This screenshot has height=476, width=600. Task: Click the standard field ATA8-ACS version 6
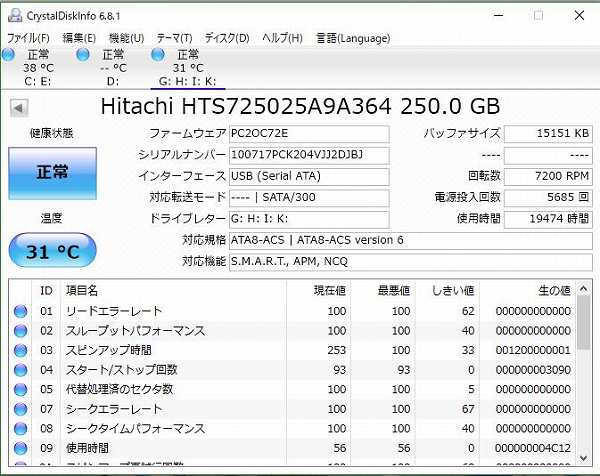[411, 241]
